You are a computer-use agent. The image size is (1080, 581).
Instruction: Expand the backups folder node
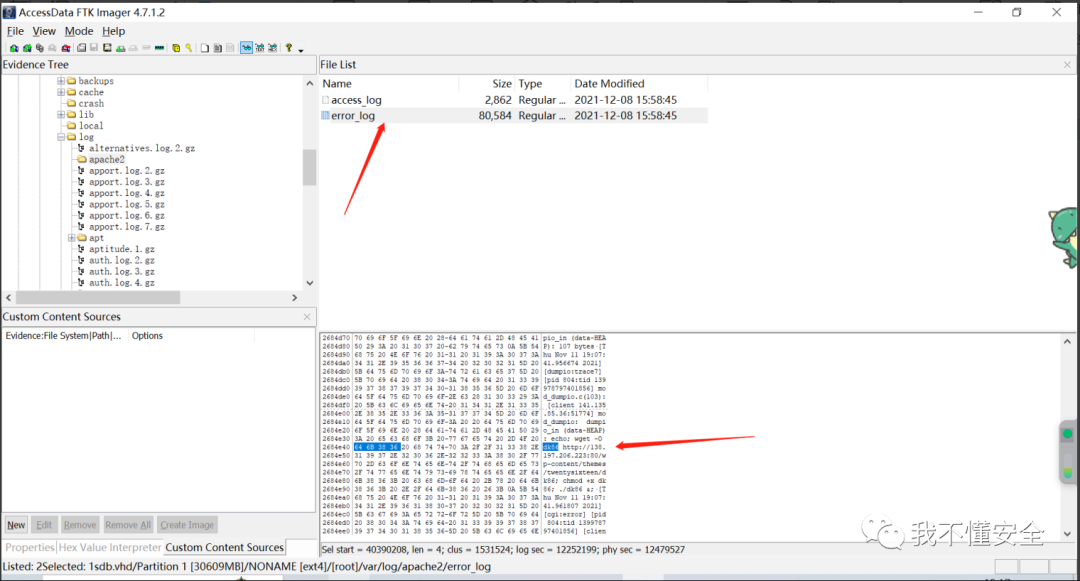click(61, 81)
